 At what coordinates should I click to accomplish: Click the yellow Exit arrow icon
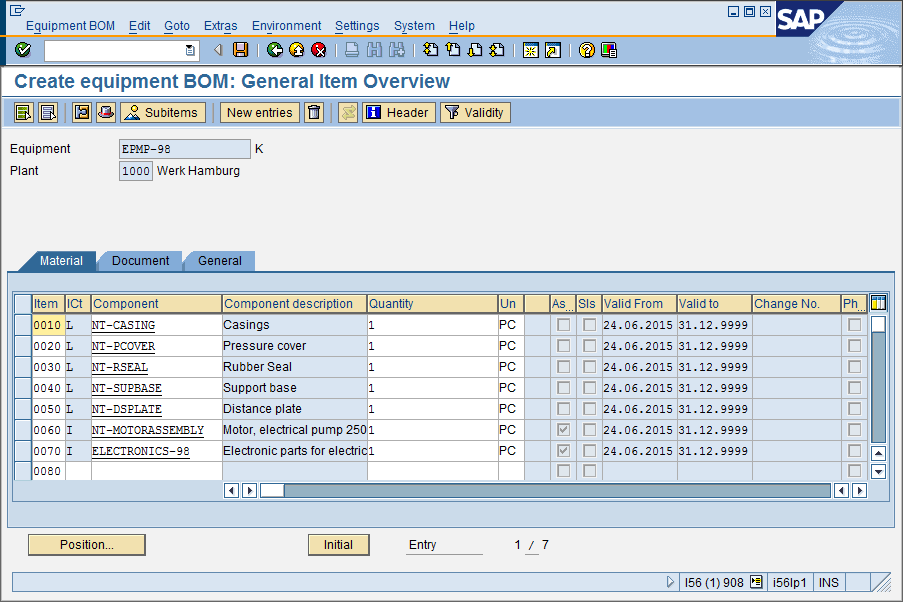tap(297, 50)
